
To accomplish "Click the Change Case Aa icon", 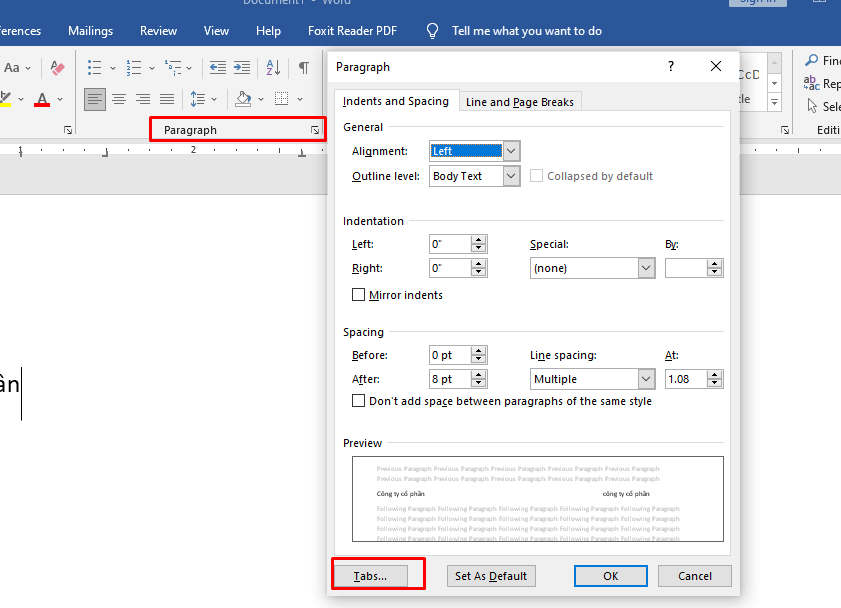I will [x=12, y=68].
